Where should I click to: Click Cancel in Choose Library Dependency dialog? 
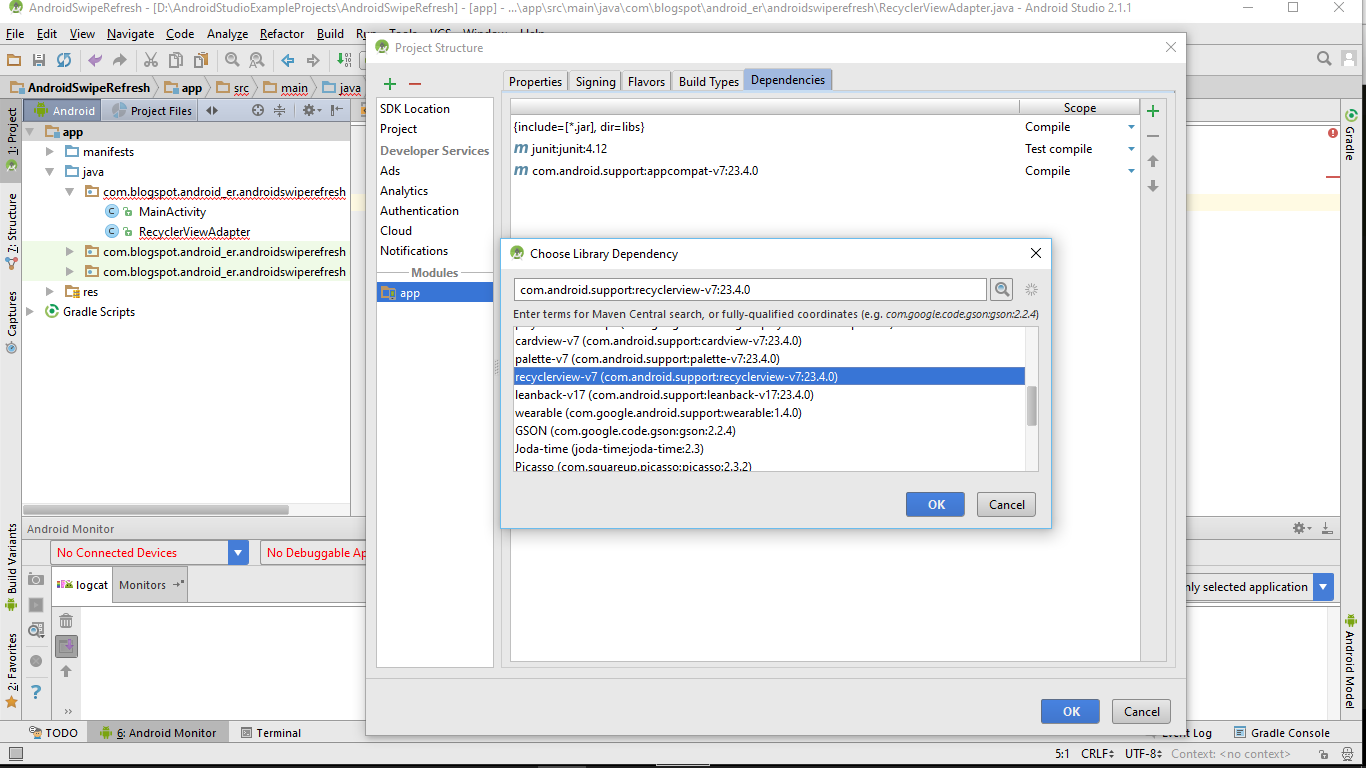tap(1006, 505)
